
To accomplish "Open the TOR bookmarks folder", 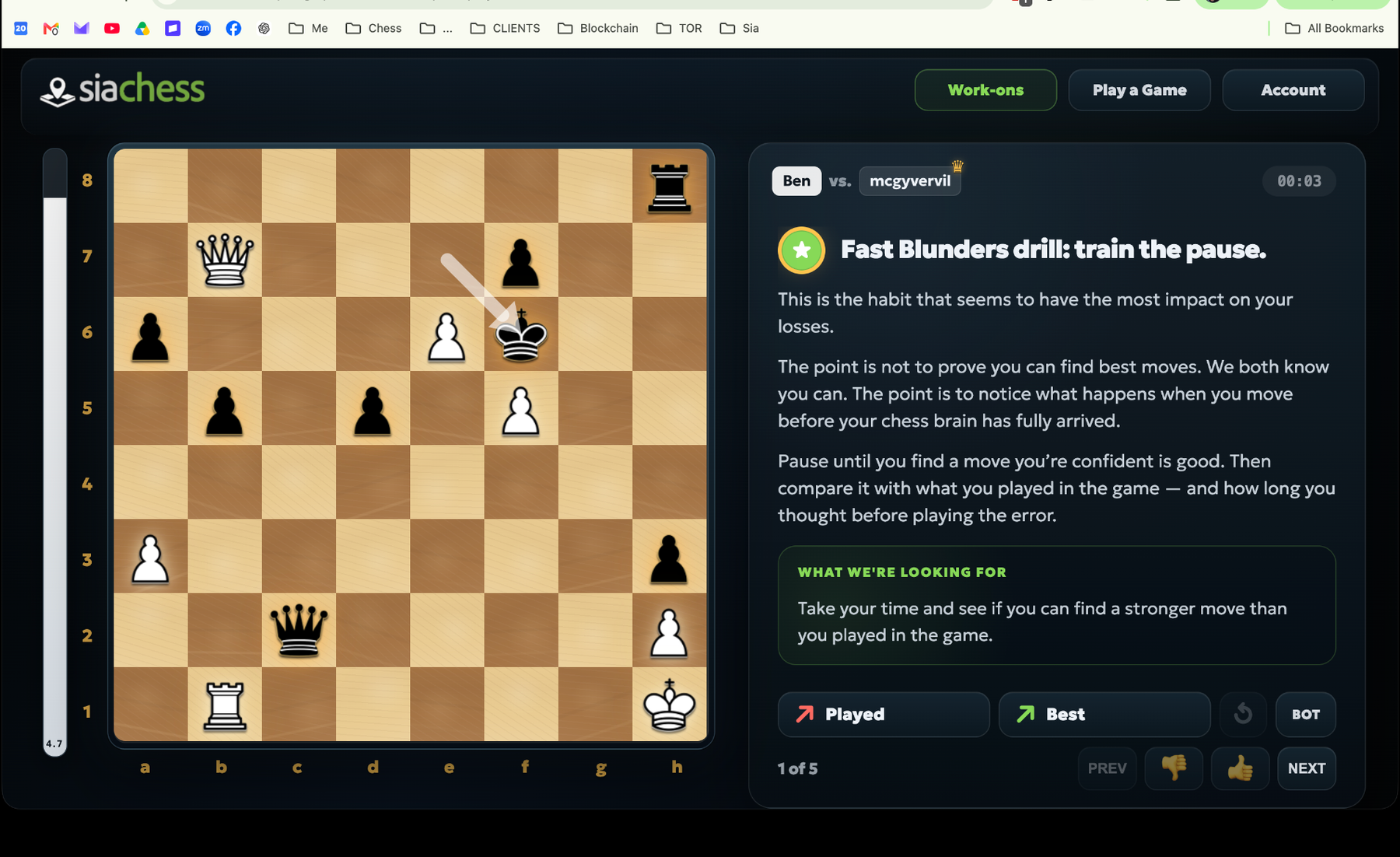I will click(679, 28).
